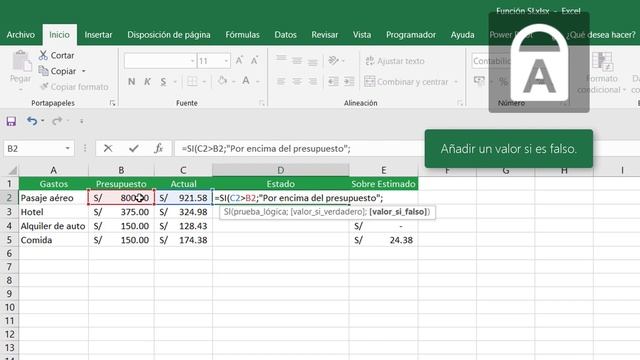Click the center text icon
The height and width of the screenshot is (360, 640).
point(297,81)
